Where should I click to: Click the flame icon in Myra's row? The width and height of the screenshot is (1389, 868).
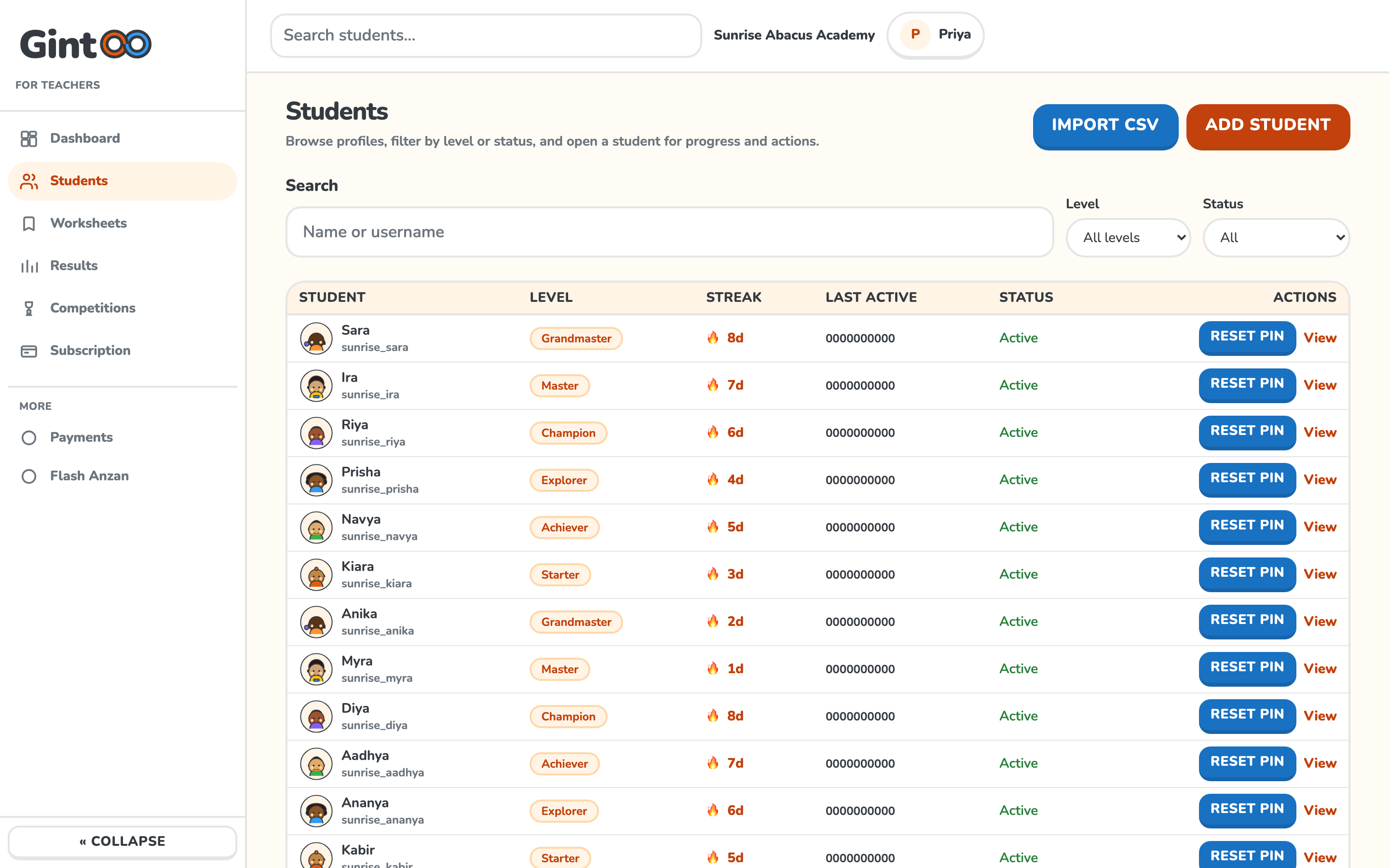(x=713, y=668)
